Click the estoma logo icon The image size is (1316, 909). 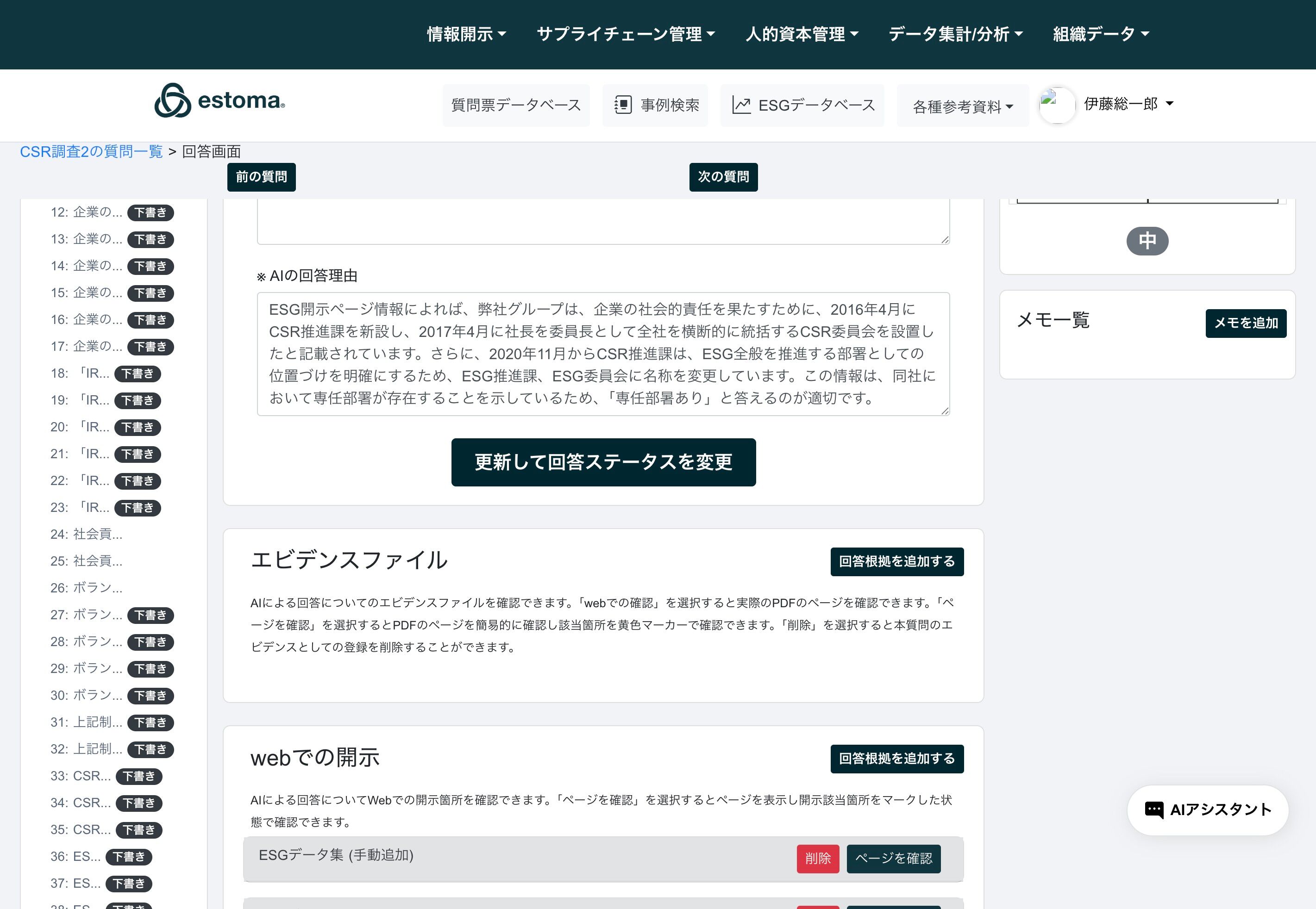[173, 101]
